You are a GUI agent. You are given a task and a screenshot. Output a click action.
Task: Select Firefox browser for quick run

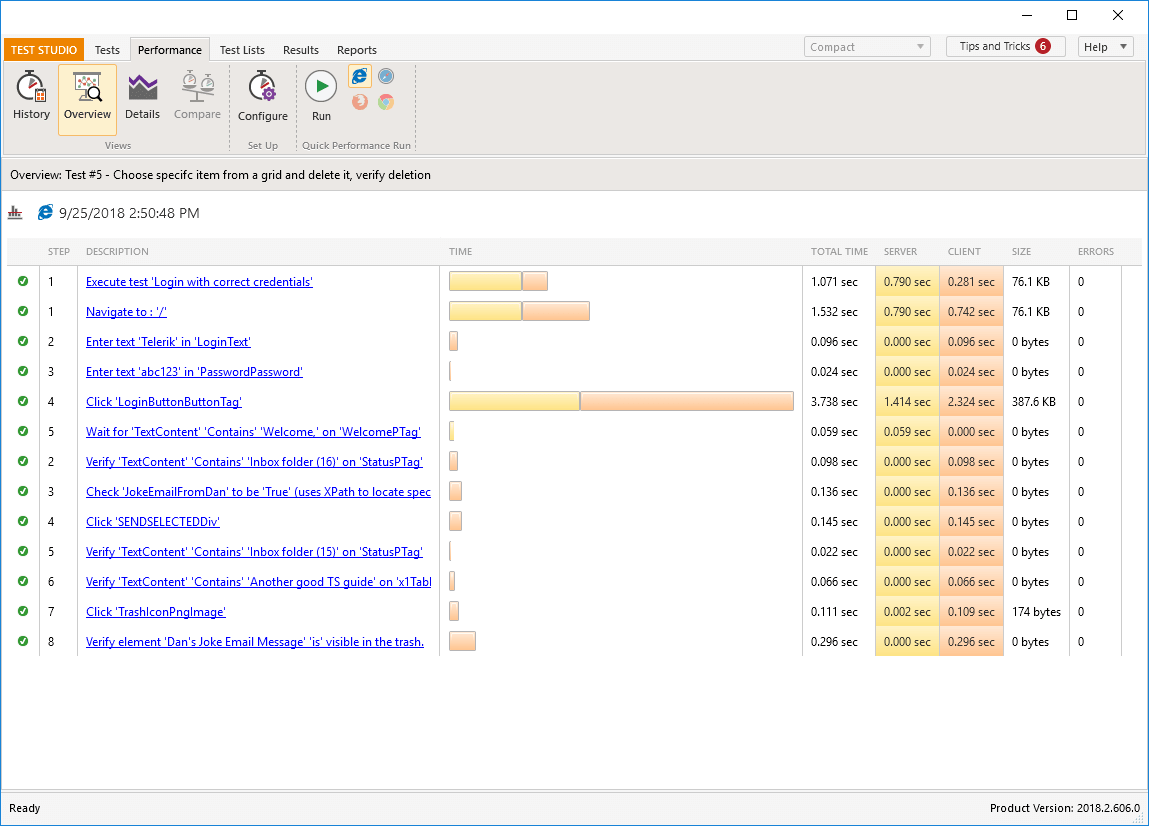(x=359, y=102)
